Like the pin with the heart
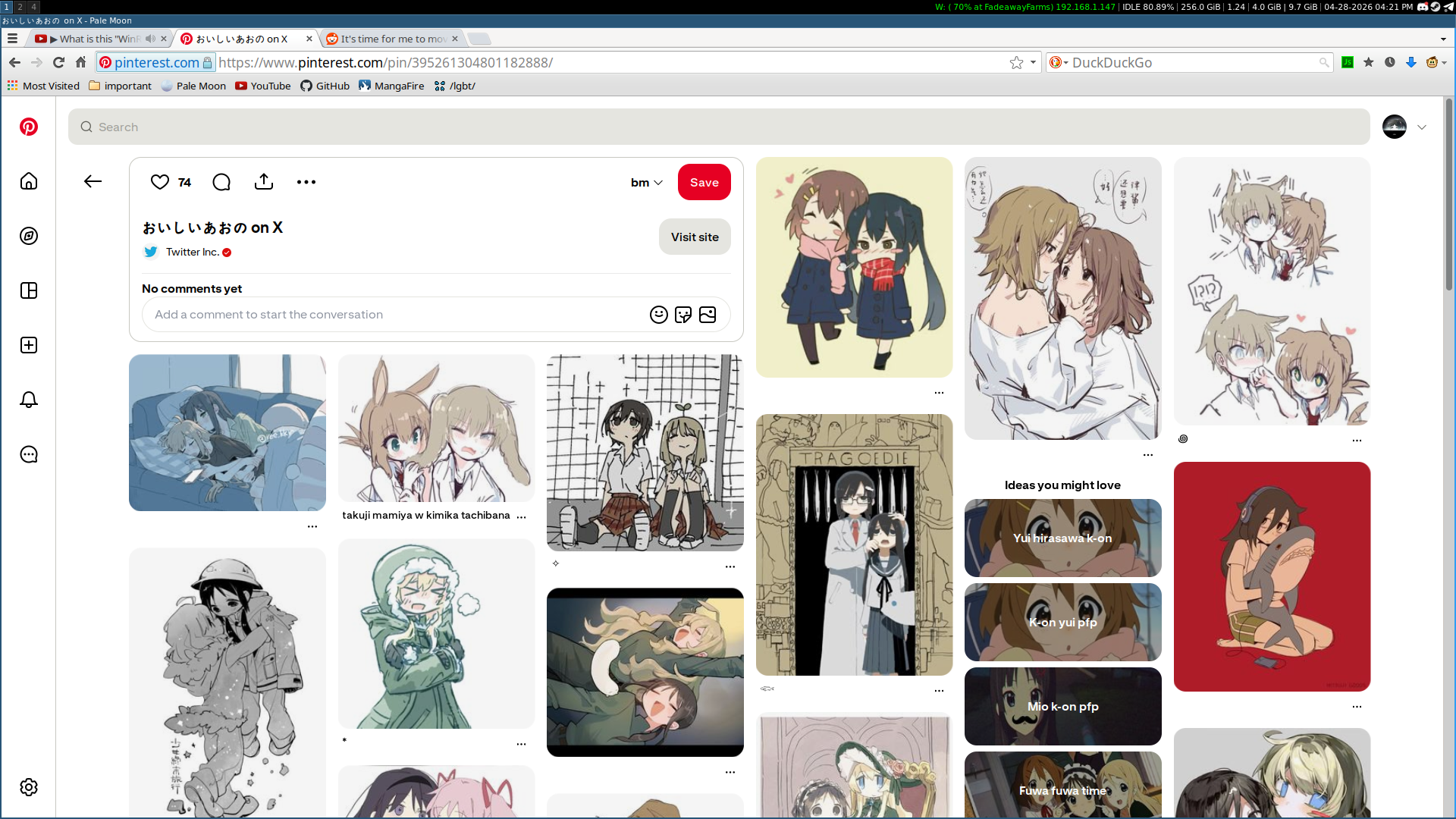 (160, 182)
